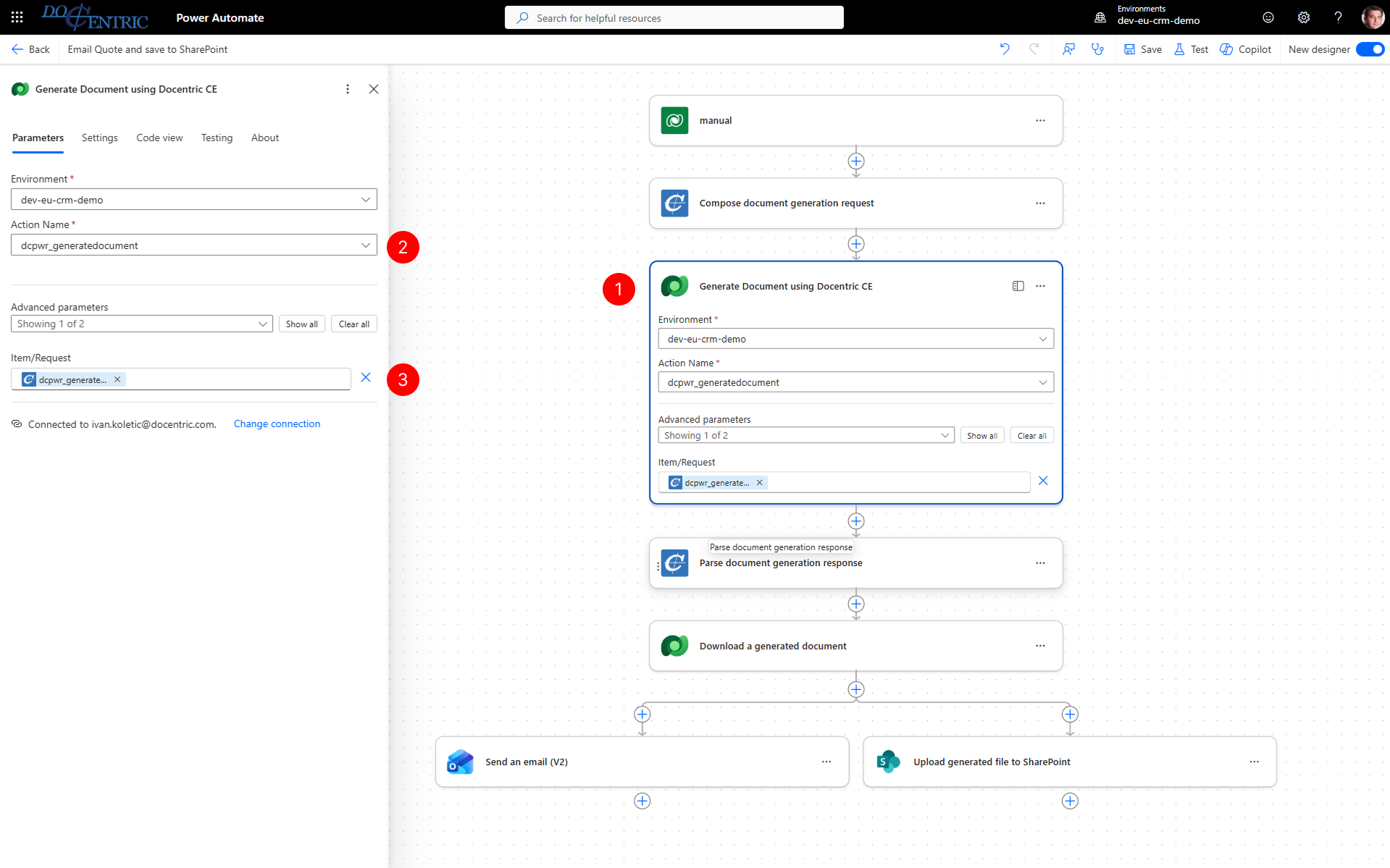Collapse the Generate Document card panel icon

tap(1018, 286)
